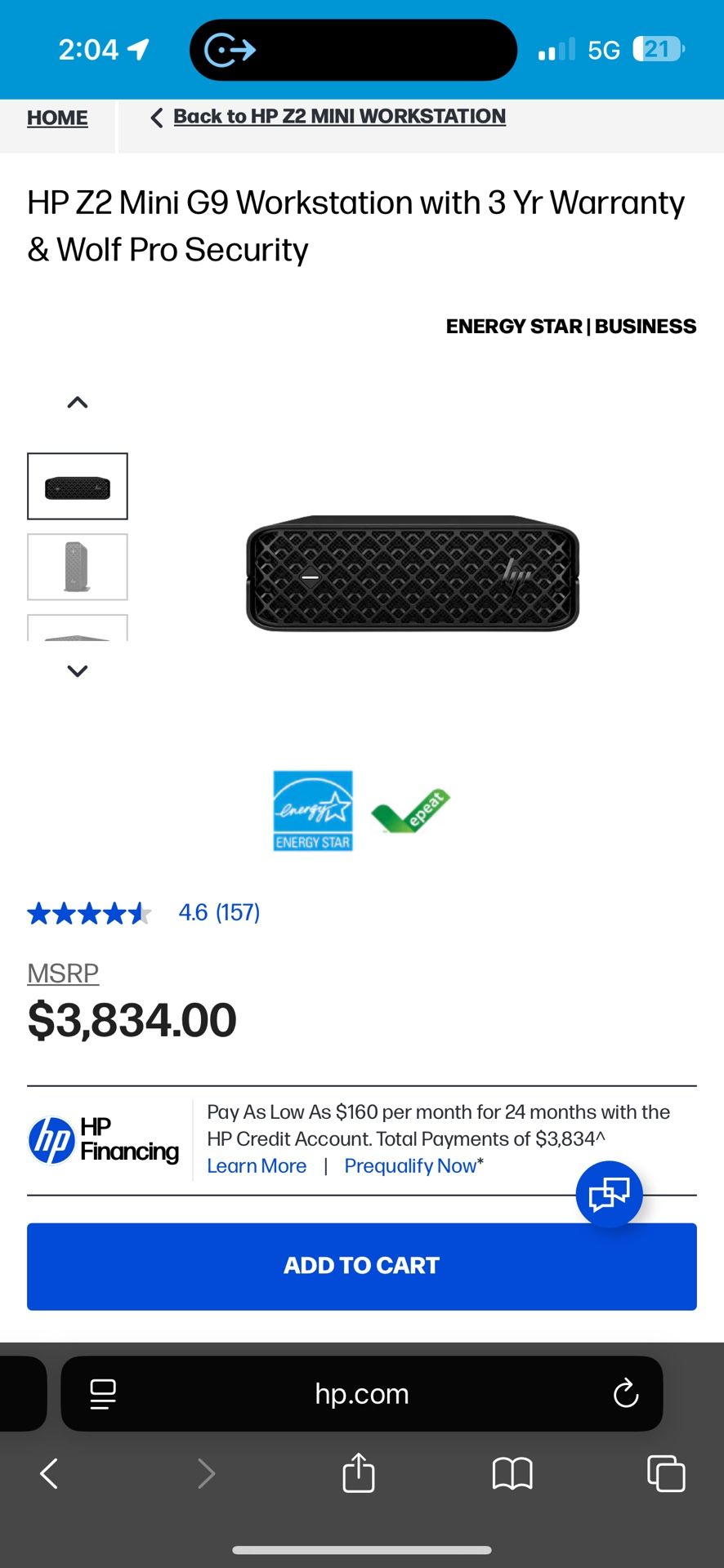Open the Safari tabs overview icon

pos(665,1473)
